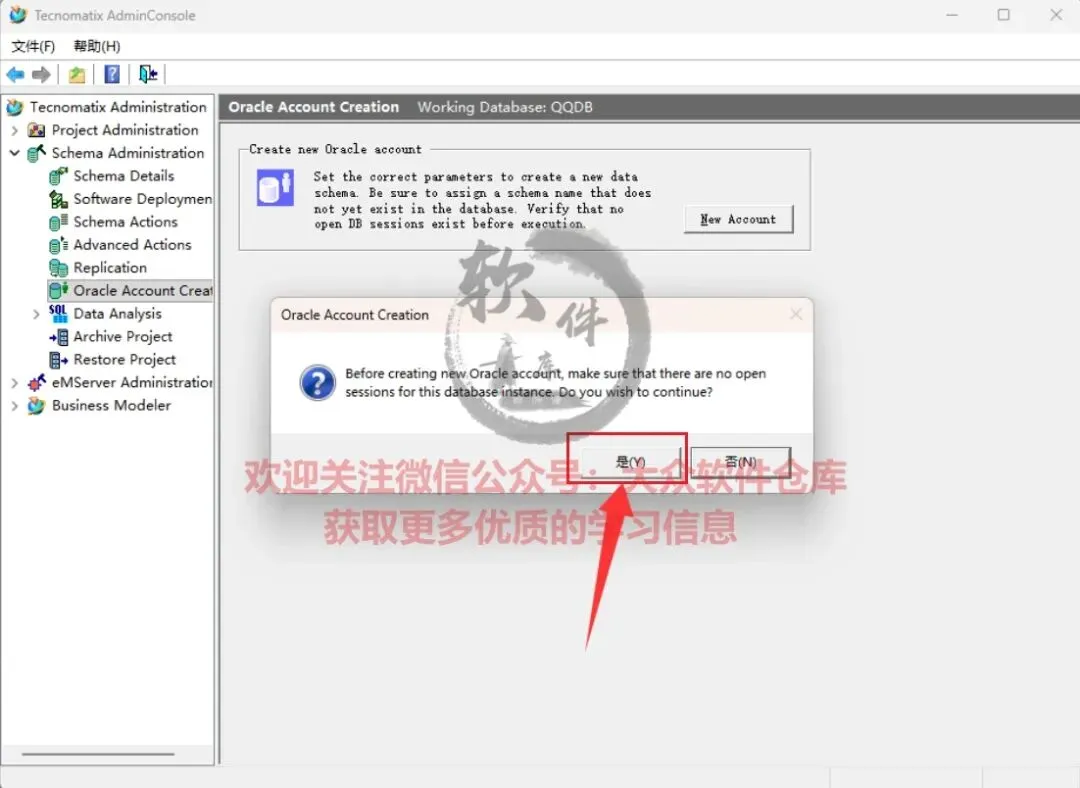Click the Oracle Account Creation panel header text

click(x=313, y=107)
